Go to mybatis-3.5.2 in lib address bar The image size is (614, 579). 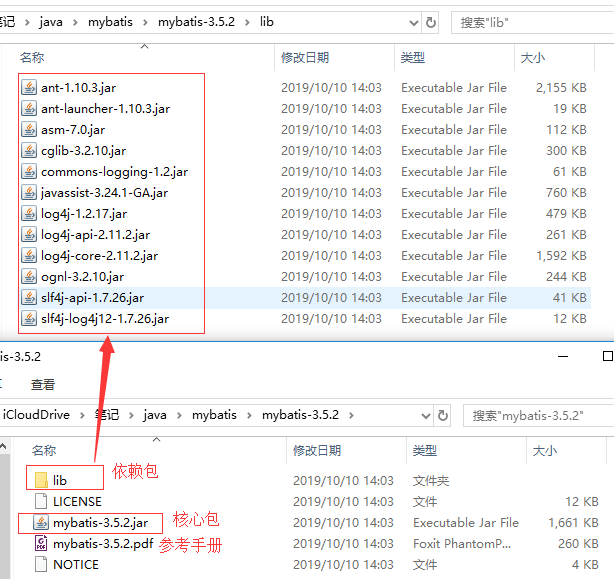click(197, 22)
